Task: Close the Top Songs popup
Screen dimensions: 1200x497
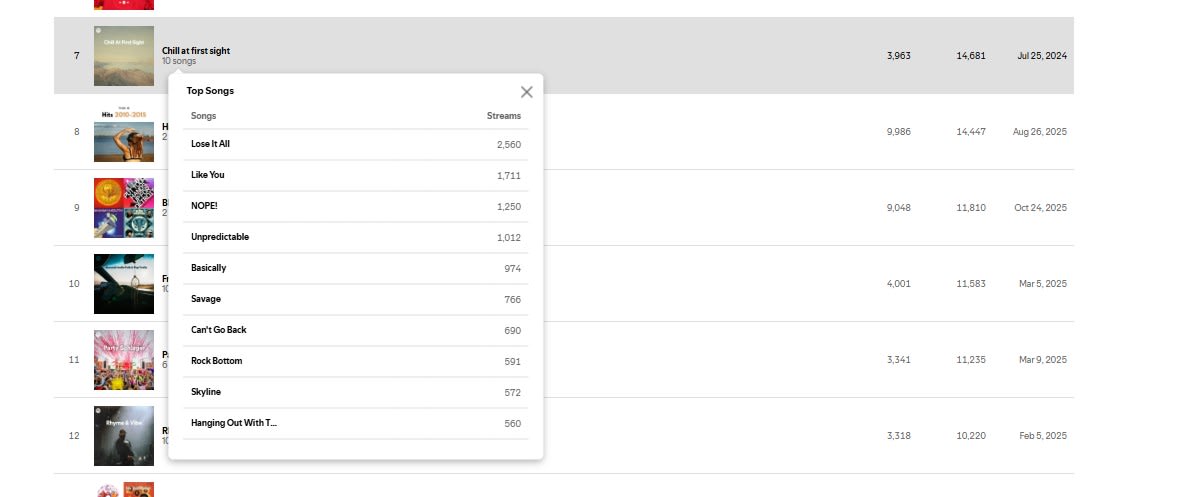Action: point(527,92)
